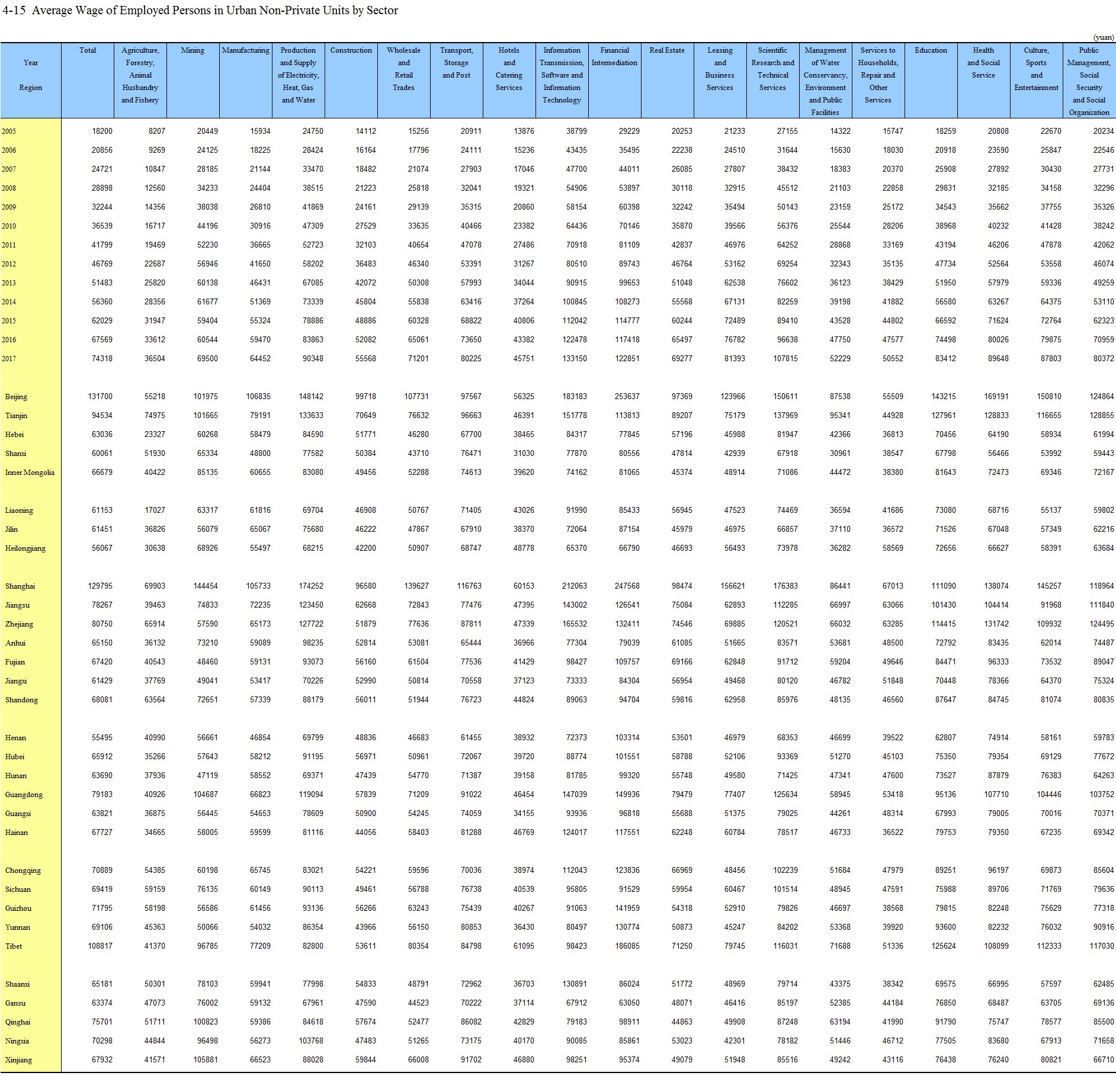The image size is (1116, 1092).
Task: Select the Jiangsu row label
Action: 17,605
